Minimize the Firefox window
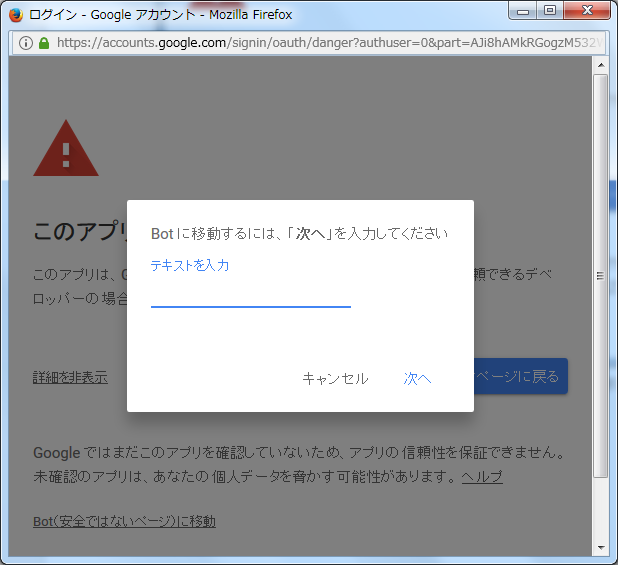 pos(522,11)
